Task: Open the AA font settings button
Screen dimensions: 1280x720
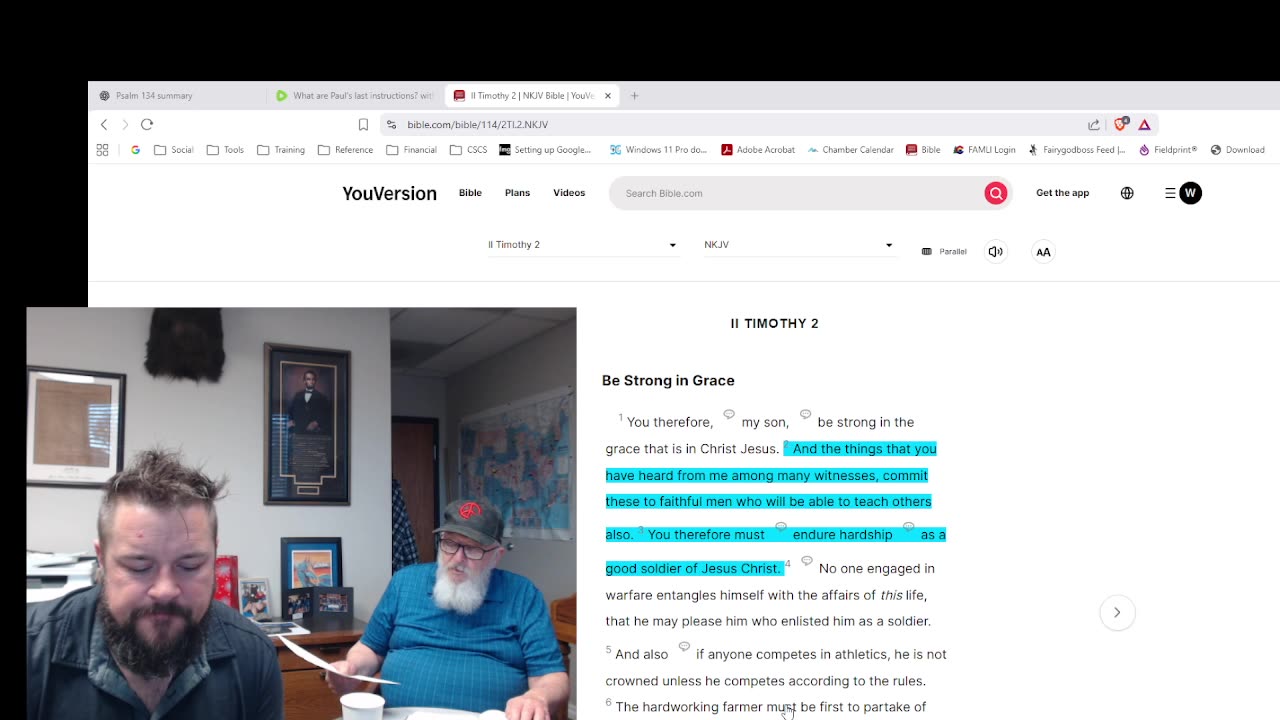Action: [x=1043, y=252]
